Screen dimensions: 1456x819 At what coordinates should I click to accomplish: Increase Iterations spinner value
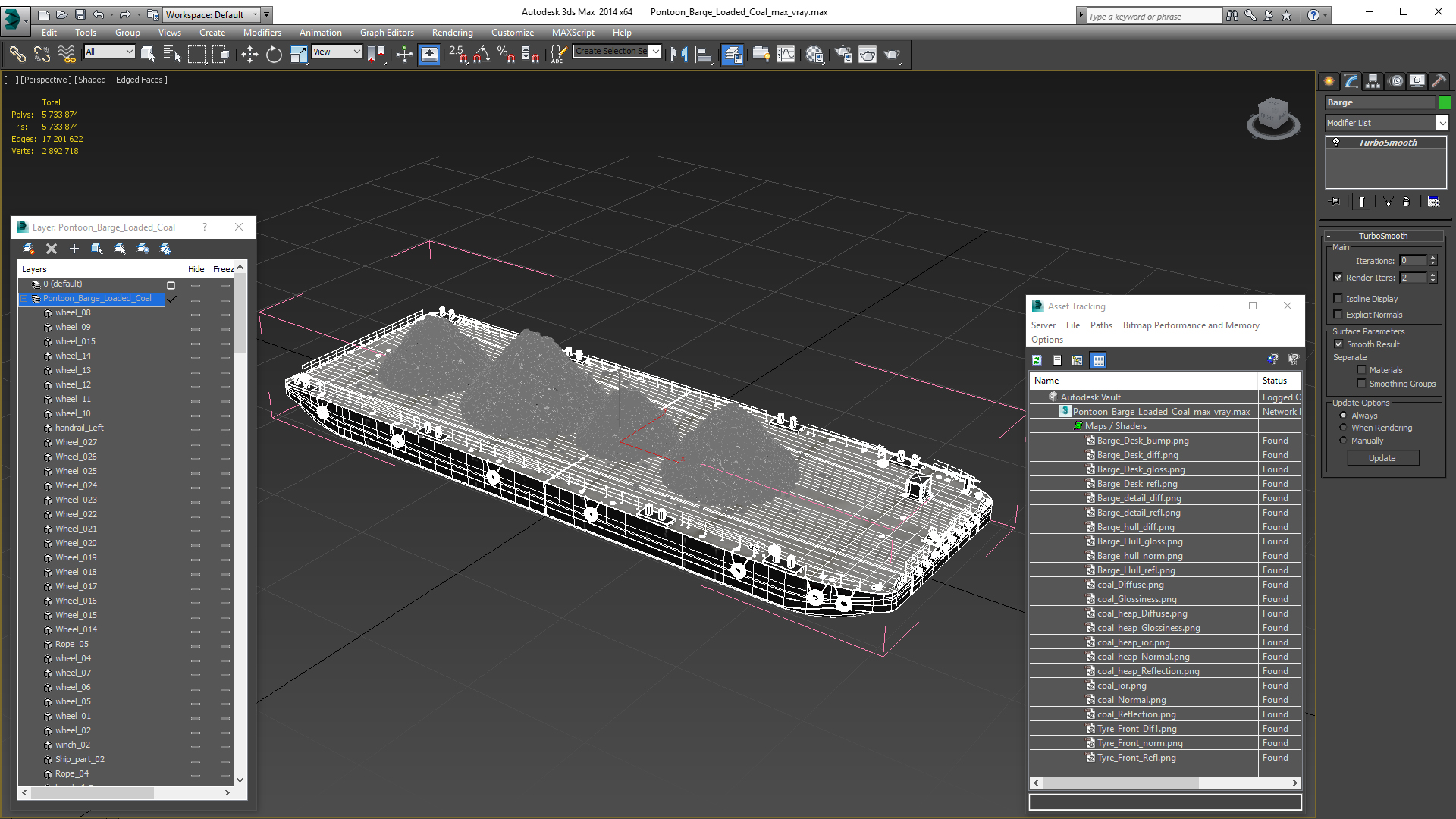coord(1433,258)
